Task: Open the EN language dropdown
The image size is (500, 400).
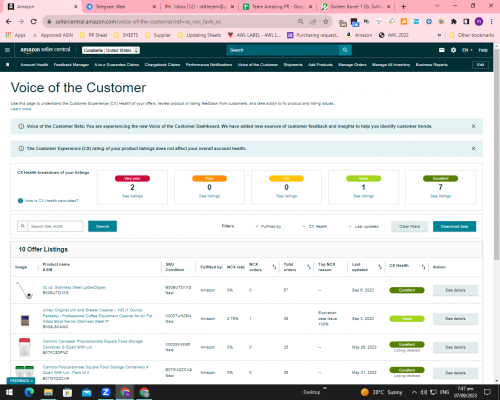Action: pos(467,50)
